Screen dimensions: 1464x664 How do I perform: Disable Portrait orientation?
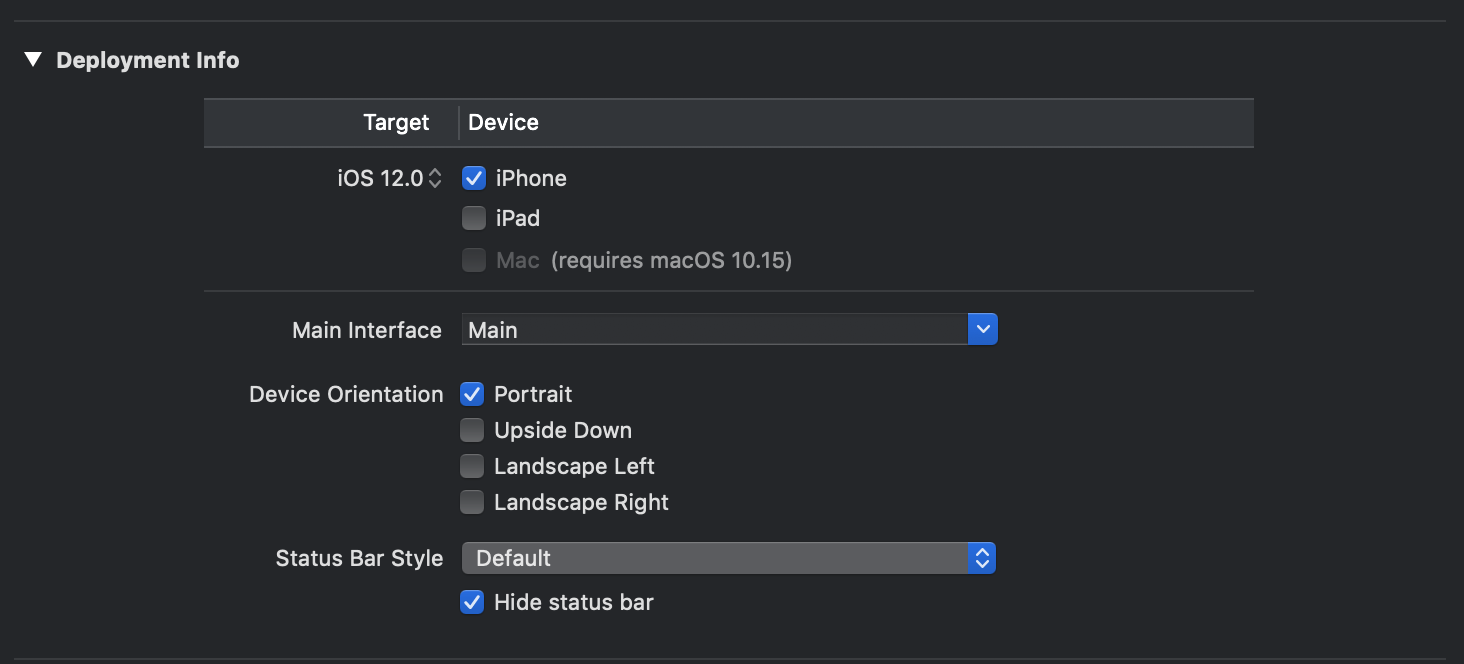click(472, 394)
